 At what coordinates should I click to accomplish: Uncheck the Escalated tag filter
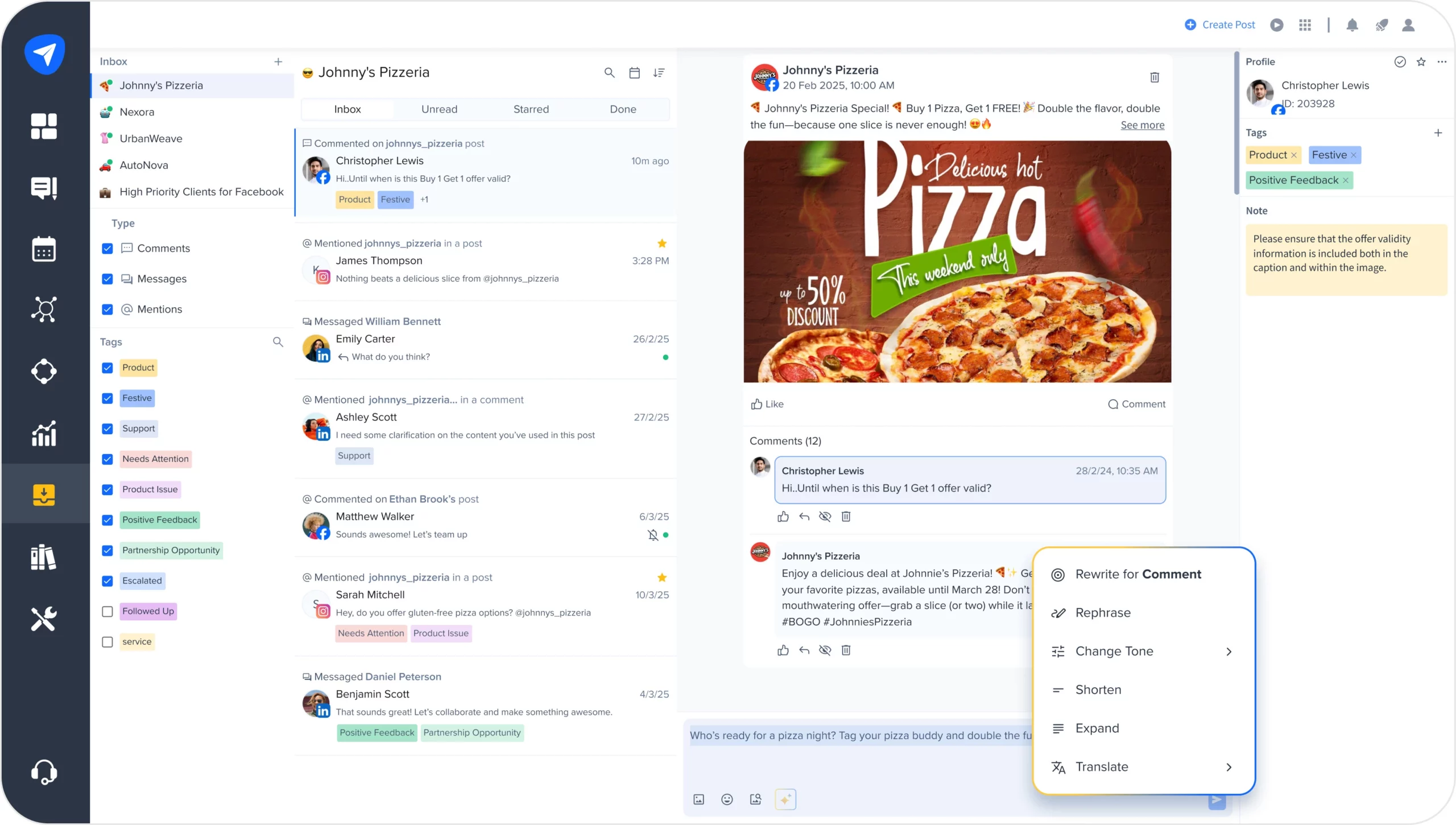(x=107, y=581)
